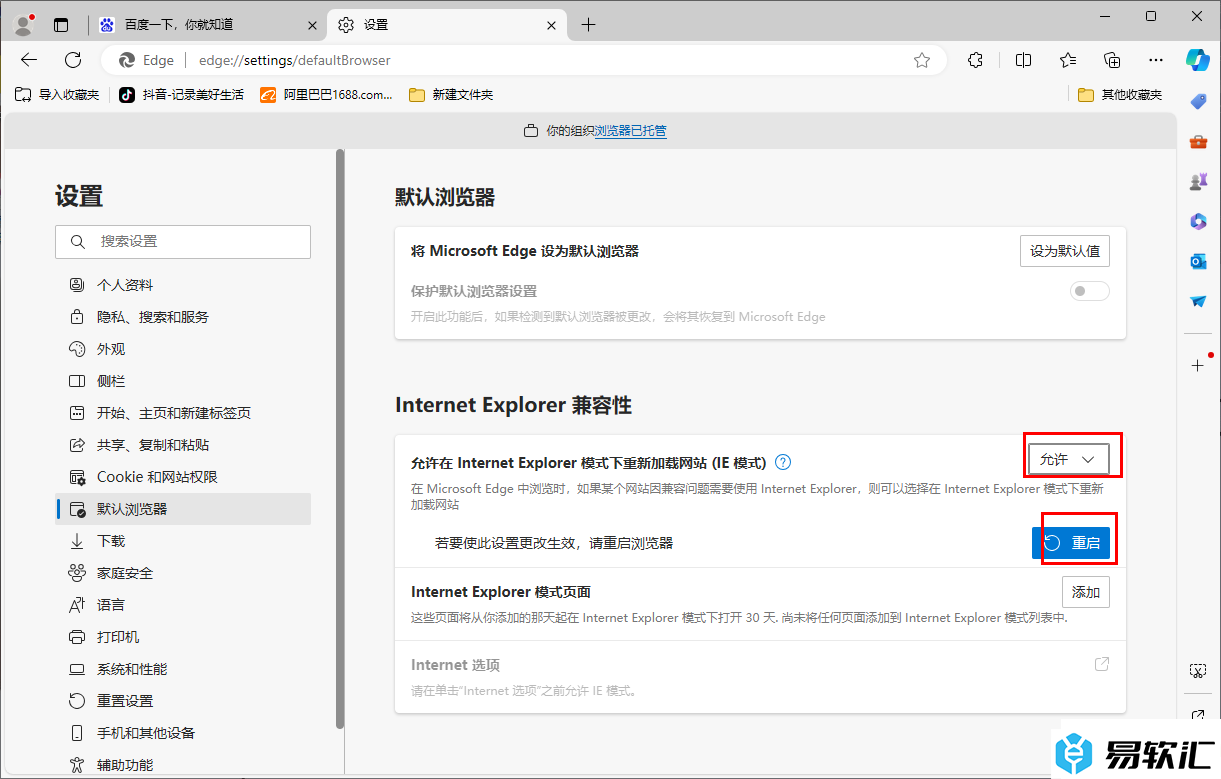This screenshot has width=1221, height=779.
Task: Close the 设置 tab
Action: [552, 25]
